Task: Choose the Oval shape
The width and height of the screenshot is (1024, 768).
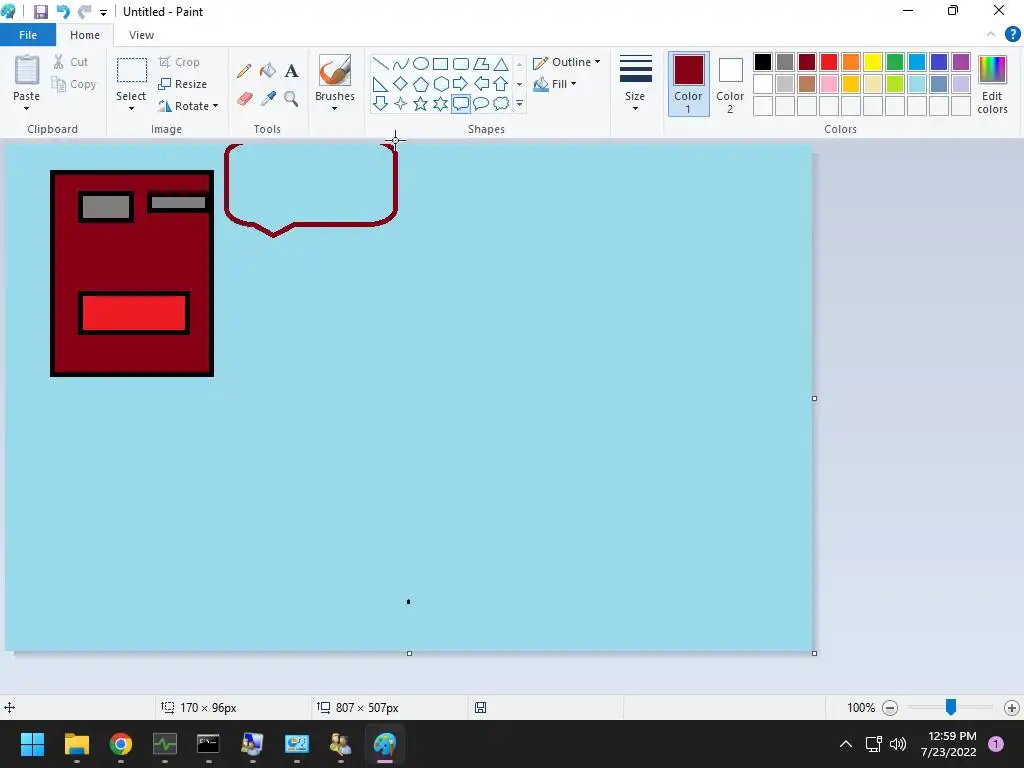Action: [x=421, y=63]
